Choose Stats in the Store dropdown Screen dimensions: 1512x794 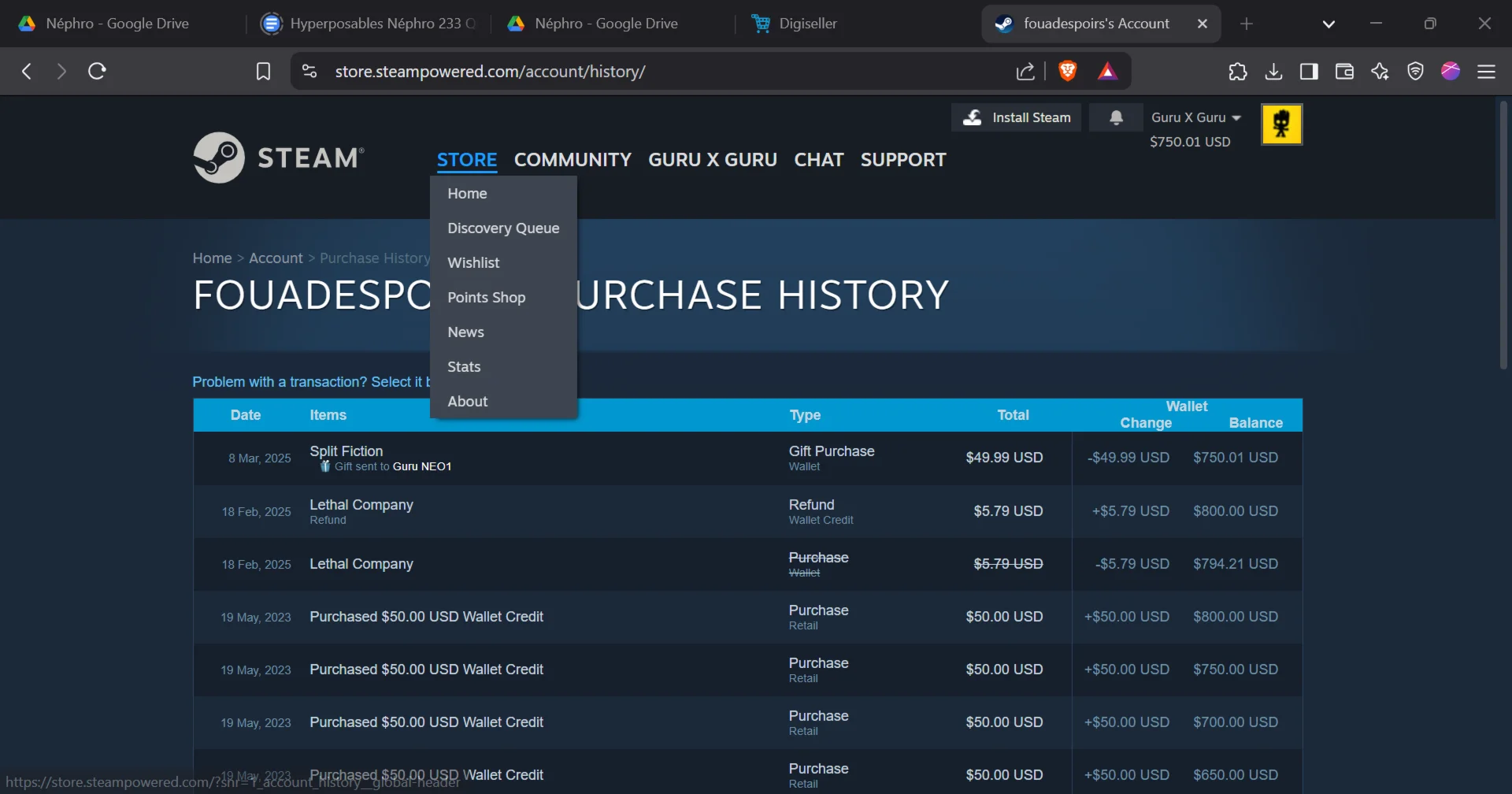click(x=503, y=367)
